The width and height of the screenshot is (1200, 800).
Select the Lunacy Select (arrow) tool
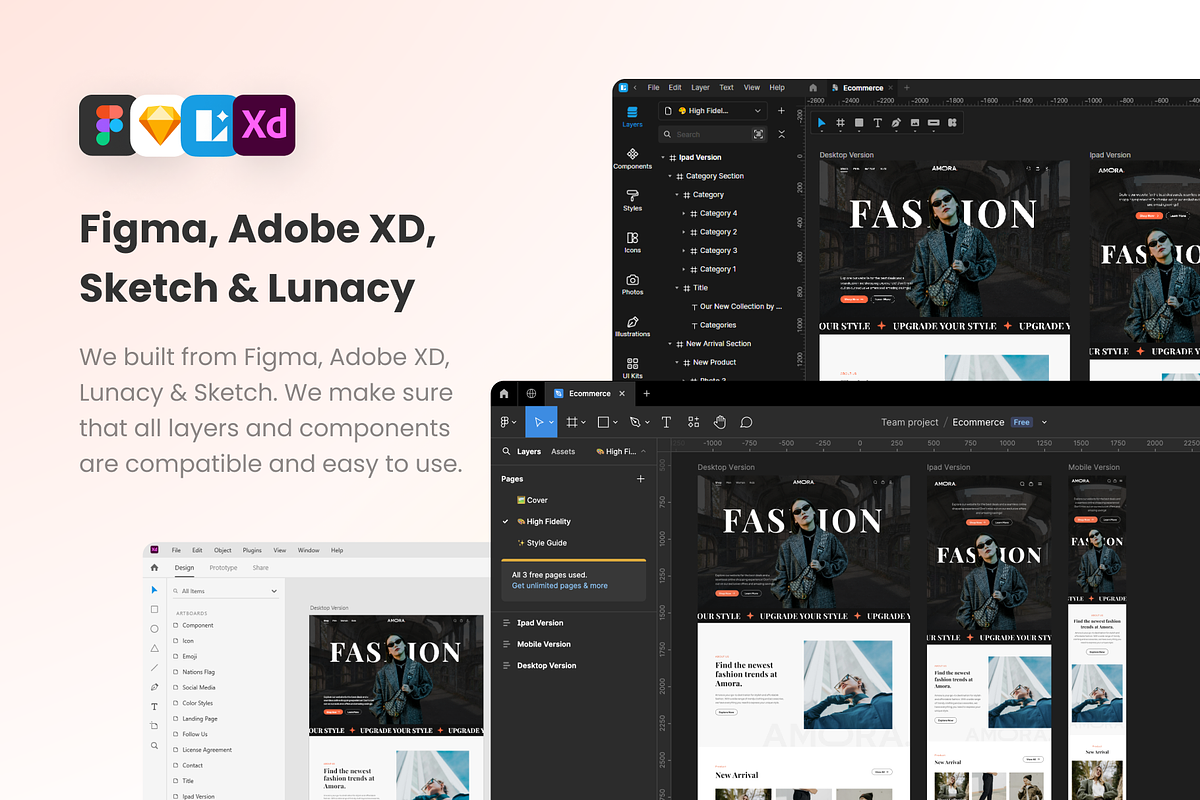pyautogui.click(x=821, y=123)
